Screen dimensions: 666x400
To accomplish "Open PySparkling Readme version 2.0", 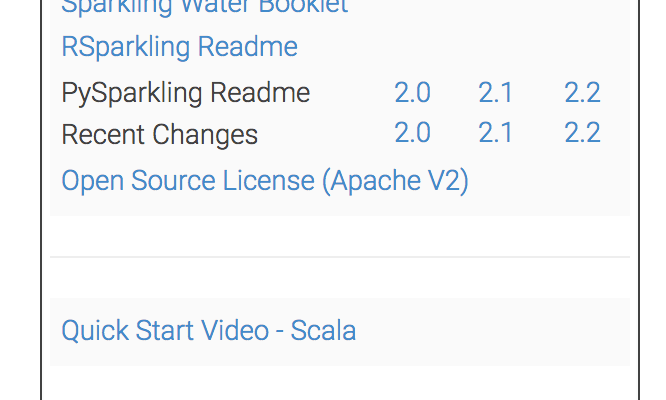I will 412,93.
